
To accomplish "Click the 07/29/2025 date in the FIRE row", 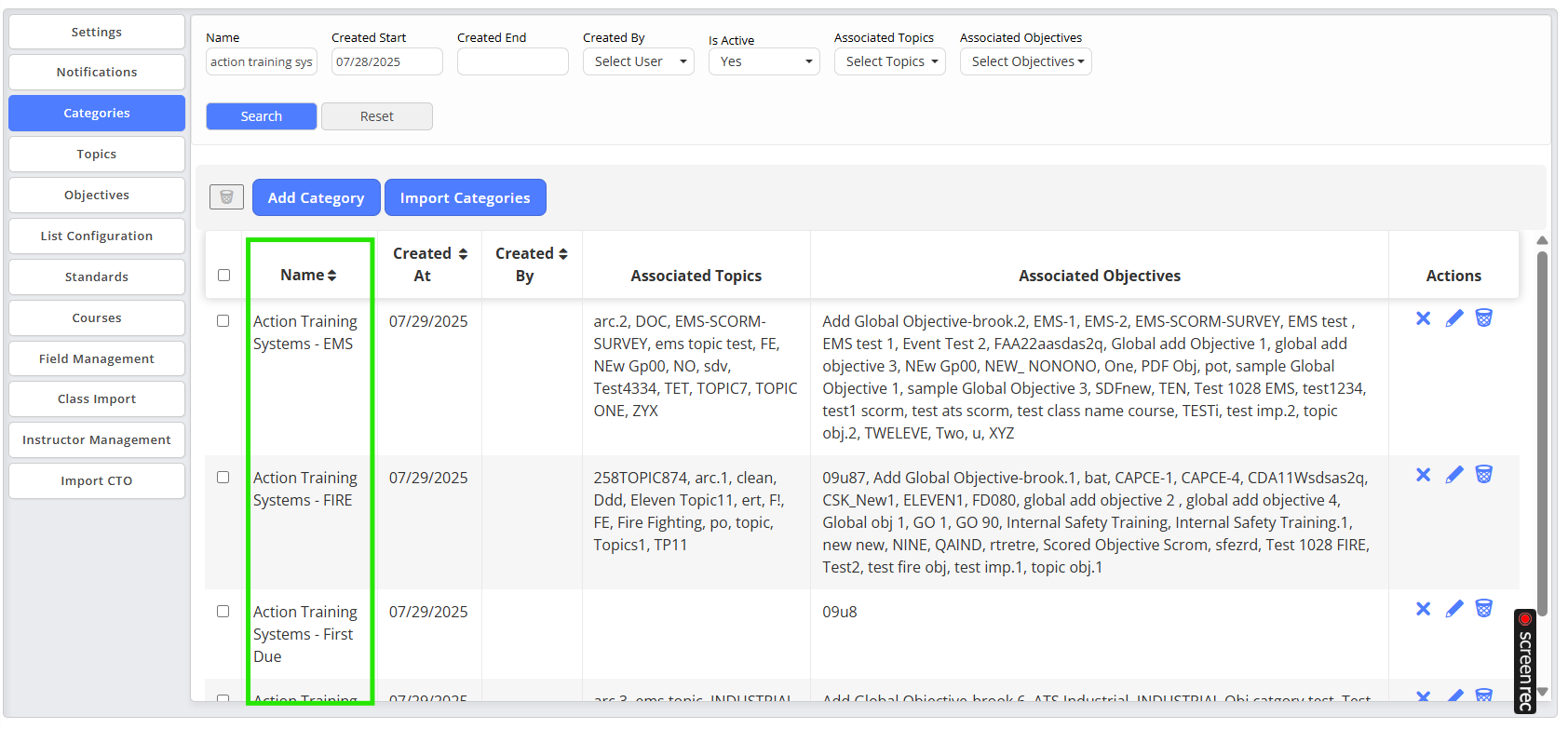I will (428, 478).
